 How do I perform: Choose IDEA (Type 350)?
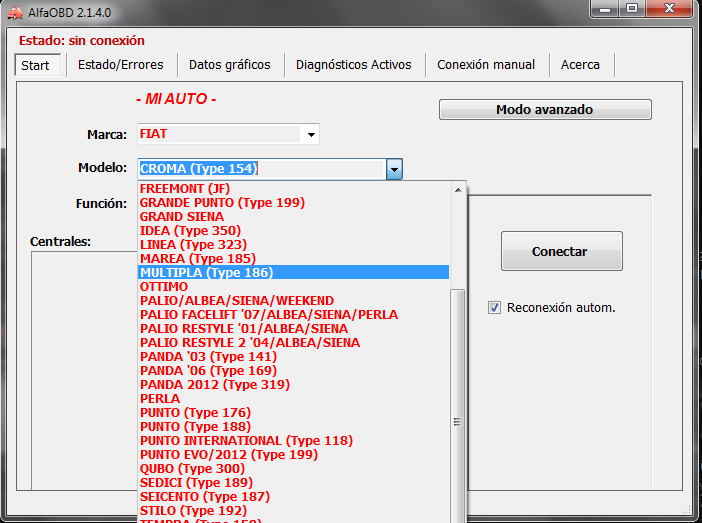pyautogui.click(x=293, y=231)
